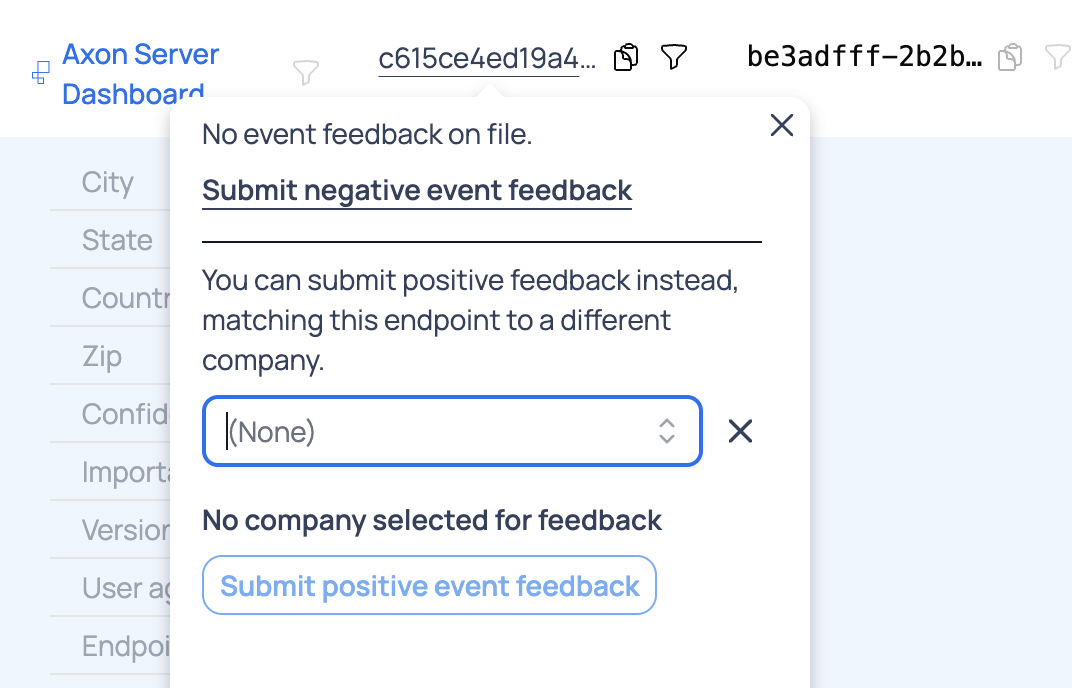1072x688 pixels.
Task: Click the filter icon near Axon Server Dashboard
Action: click(x=306, y=72)
